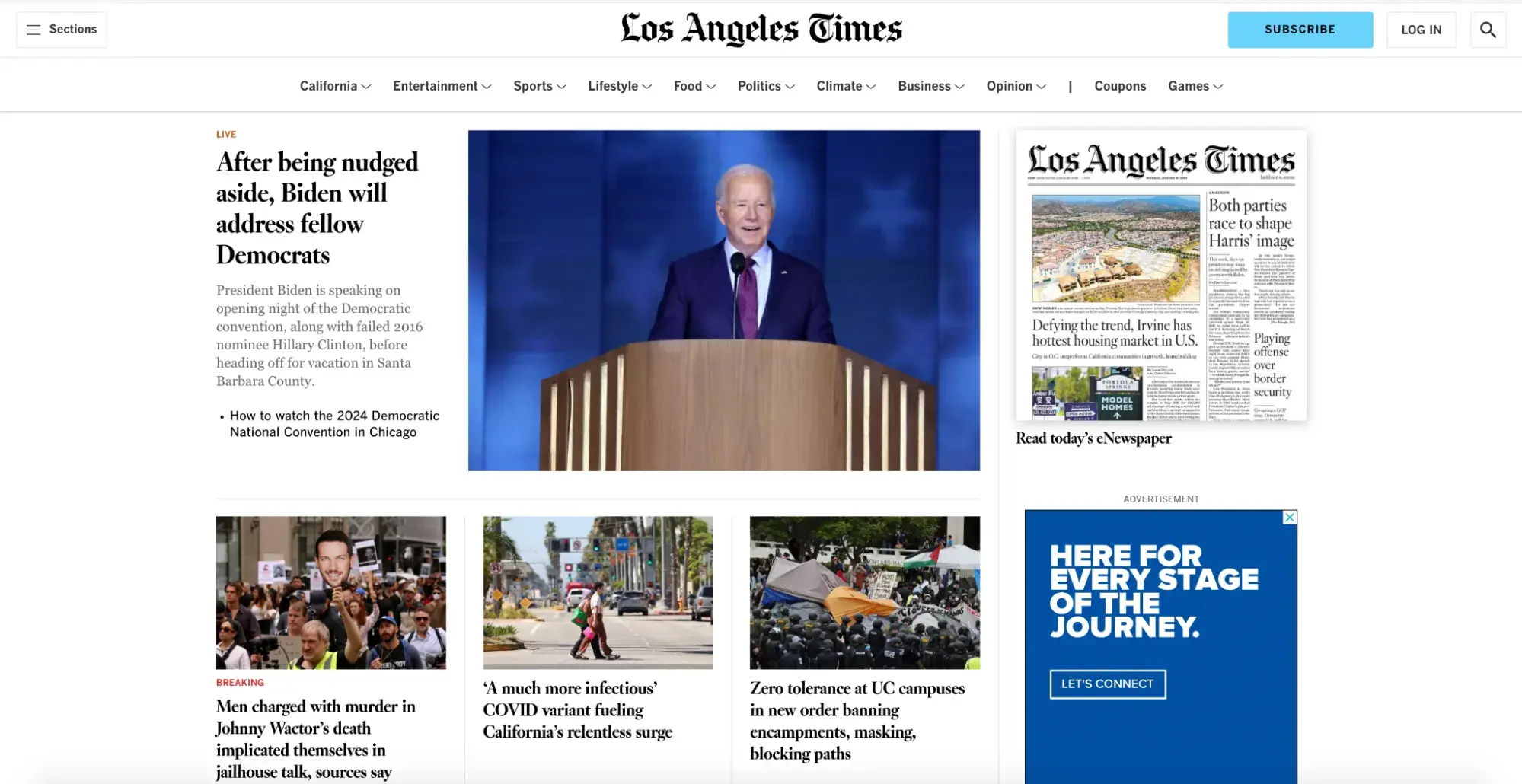Go to the Coupons page
The width and height of the screenshot is (1522, 784).
(x=1119, y=86)
